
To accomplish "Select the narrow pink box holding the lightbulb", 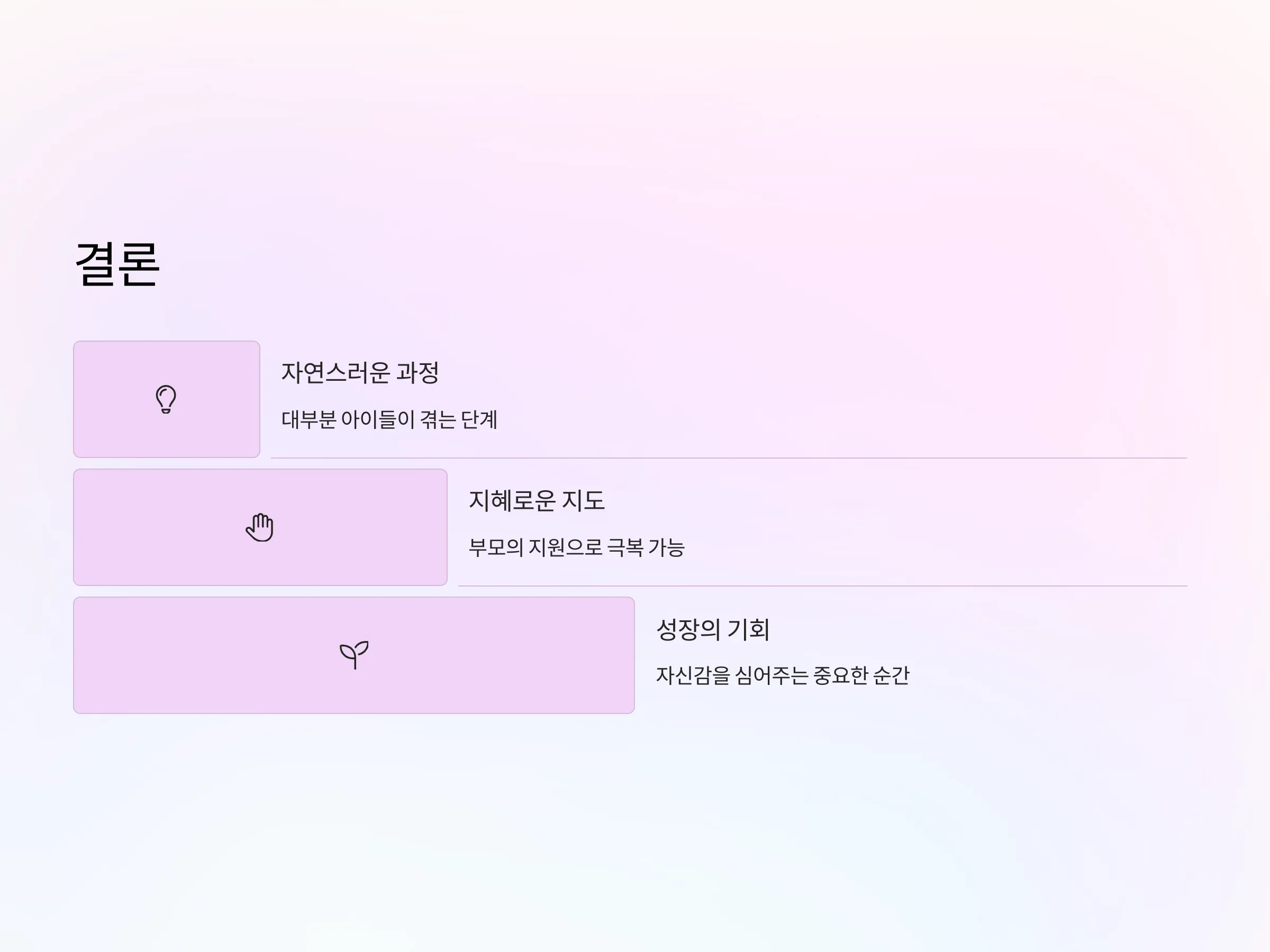I will [167, 399].
